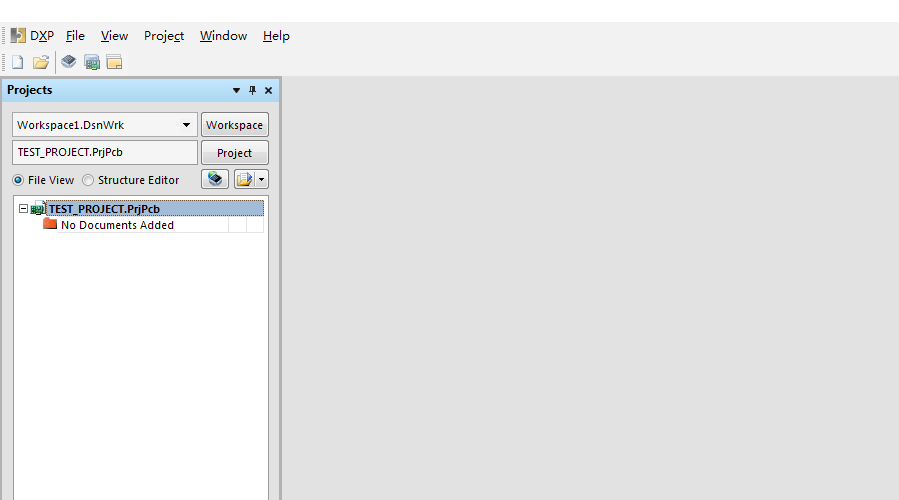Click PCB project icon beside TEST_PROJECT.PrjPcb
Viewport: 899px width, 500px height.
point(38,209)
